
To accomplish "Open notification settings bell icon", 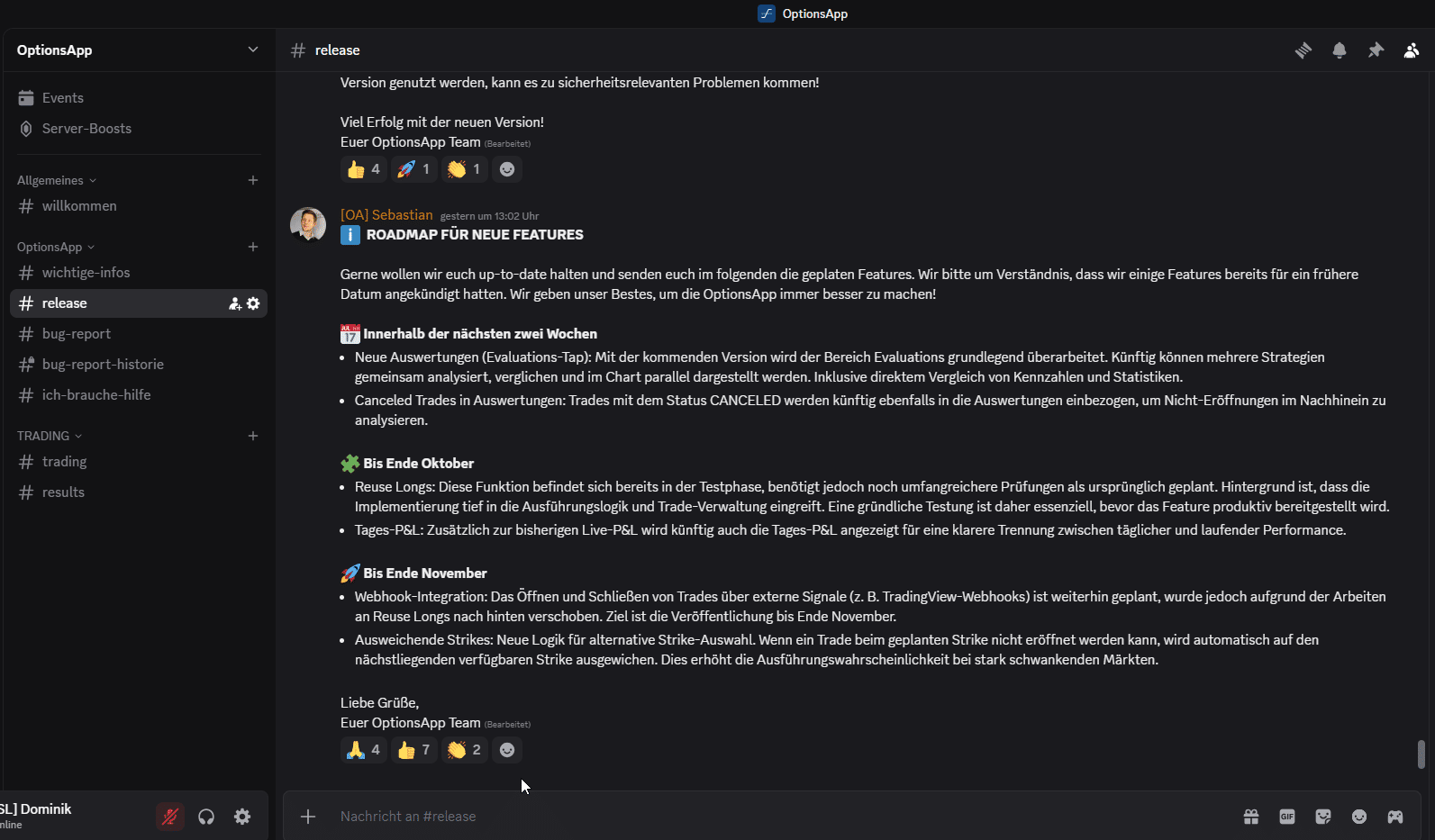I will pyautogui.click(x=1340, y=50).
